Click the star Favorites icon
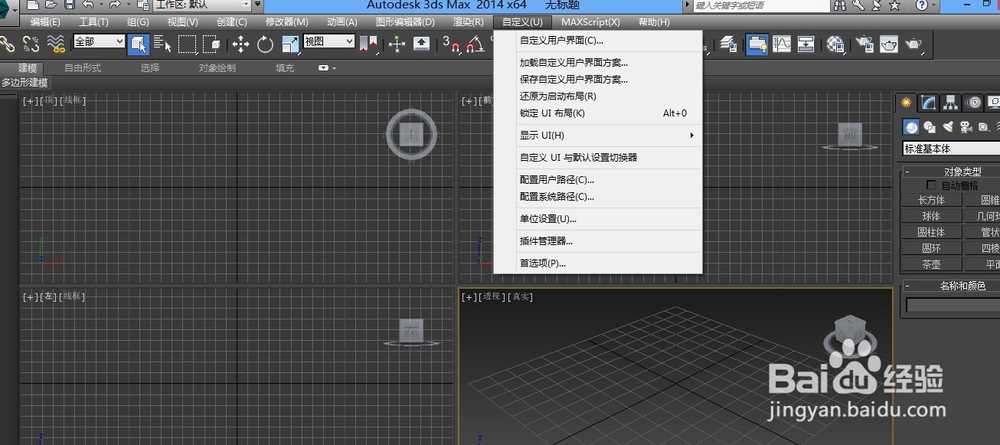1000x445 pixels. 895,5
